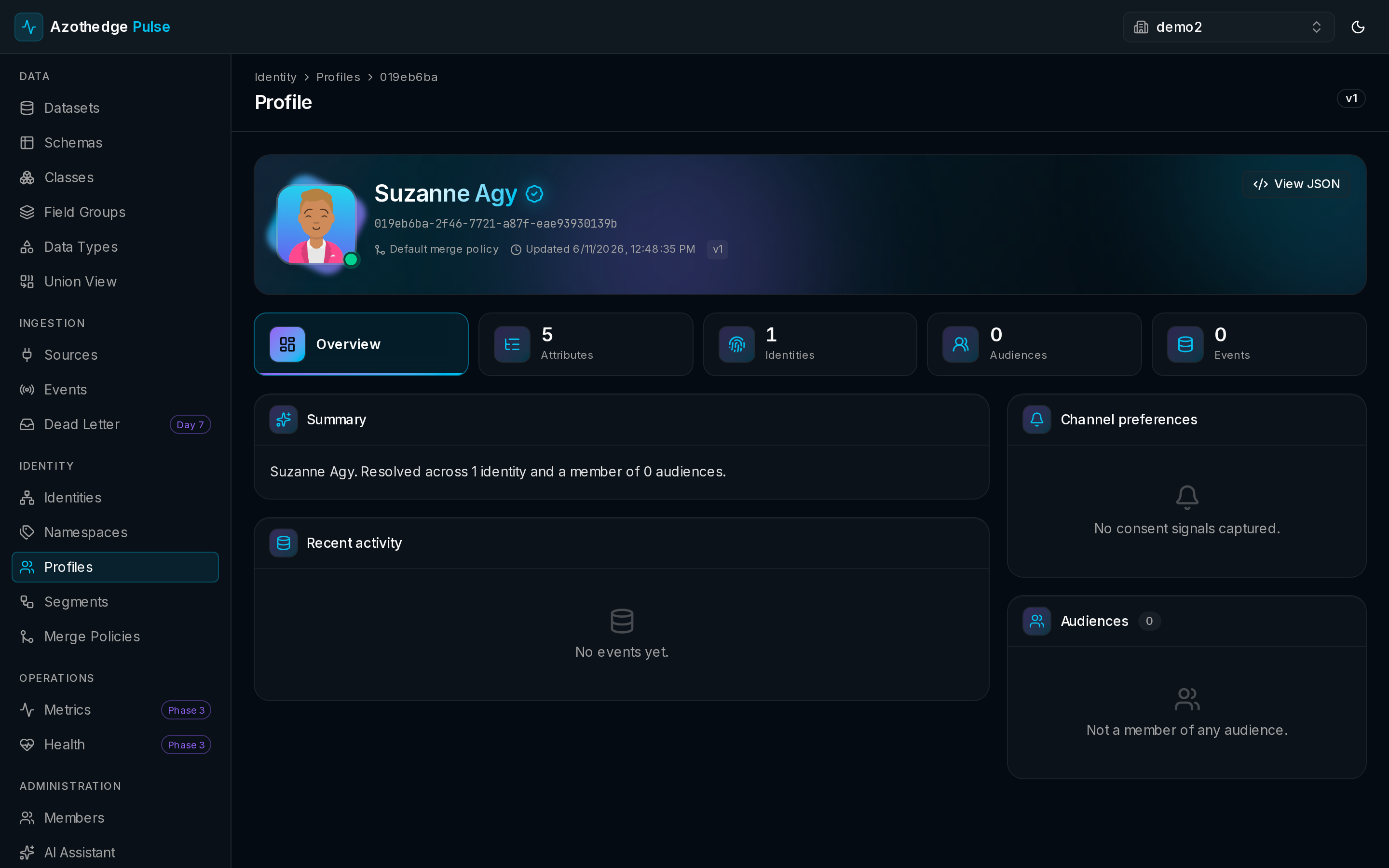This screenshot has width=1389, height=868.
Task: Click the v1 badge in the page header
Action: tap(1351, 98)
